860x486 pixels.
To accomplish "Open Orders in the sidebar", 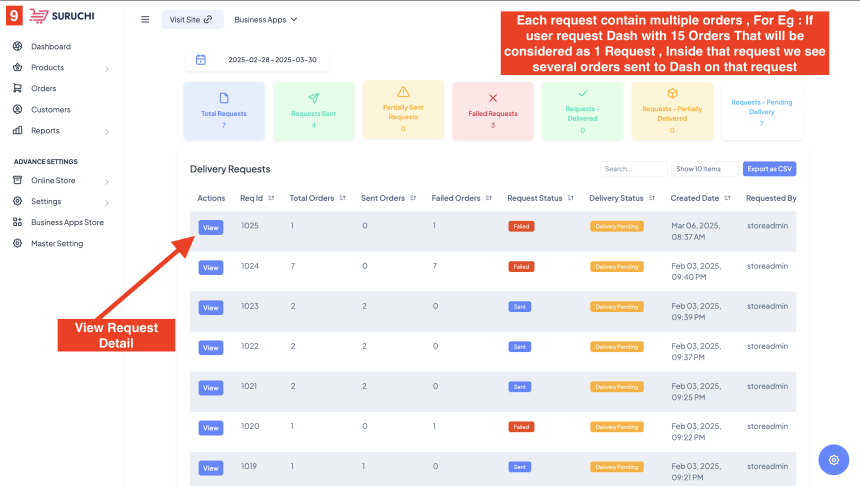I will click(43, 89).
